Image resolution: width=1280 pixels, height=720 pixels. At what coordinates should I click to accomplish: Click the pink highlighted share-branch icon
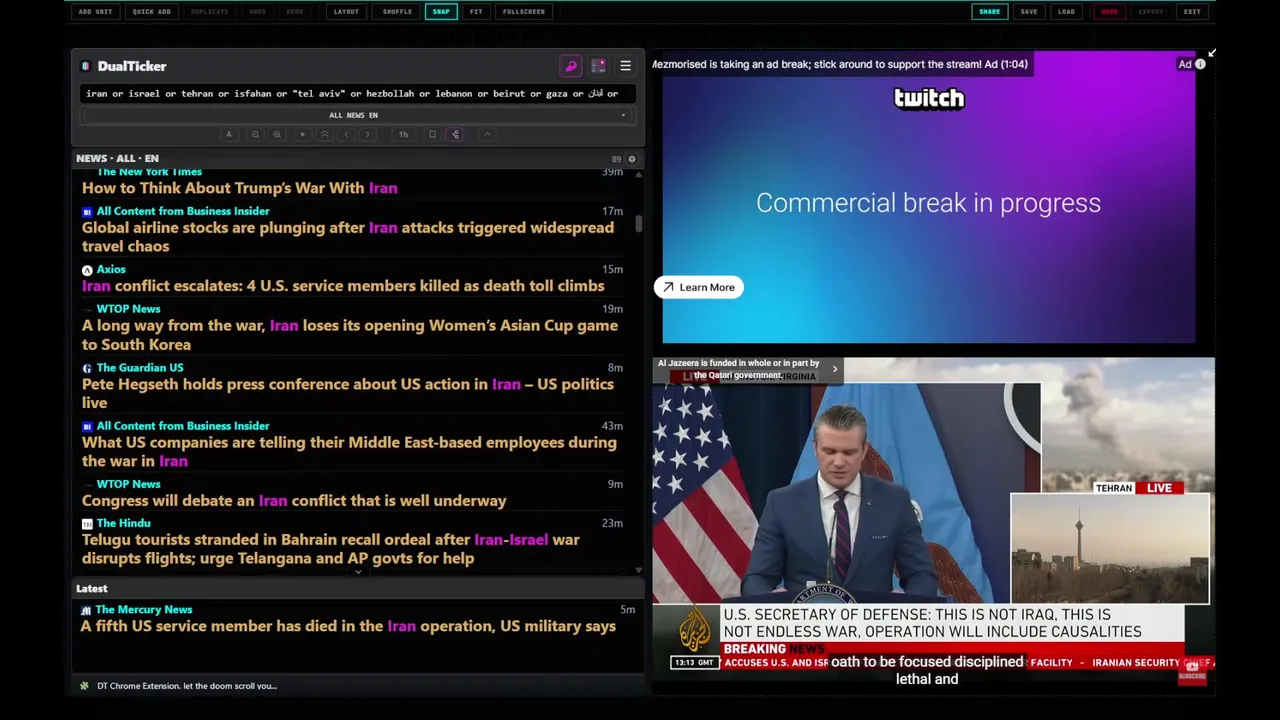pyautogui.click(x=455, y=134)
